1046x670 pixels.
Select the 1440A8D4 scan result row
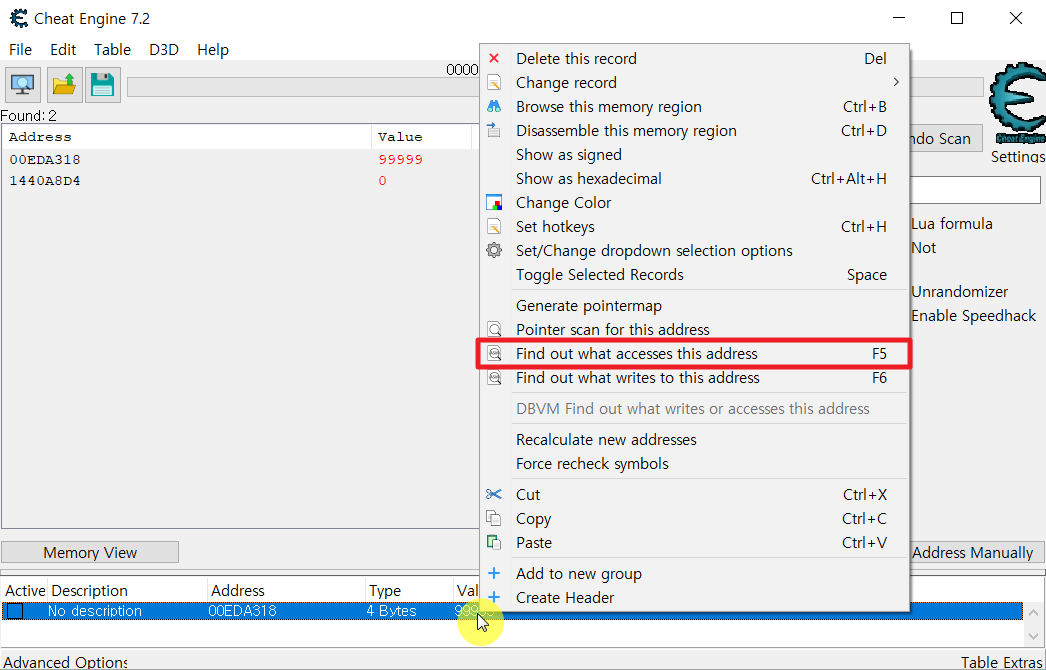240,181
